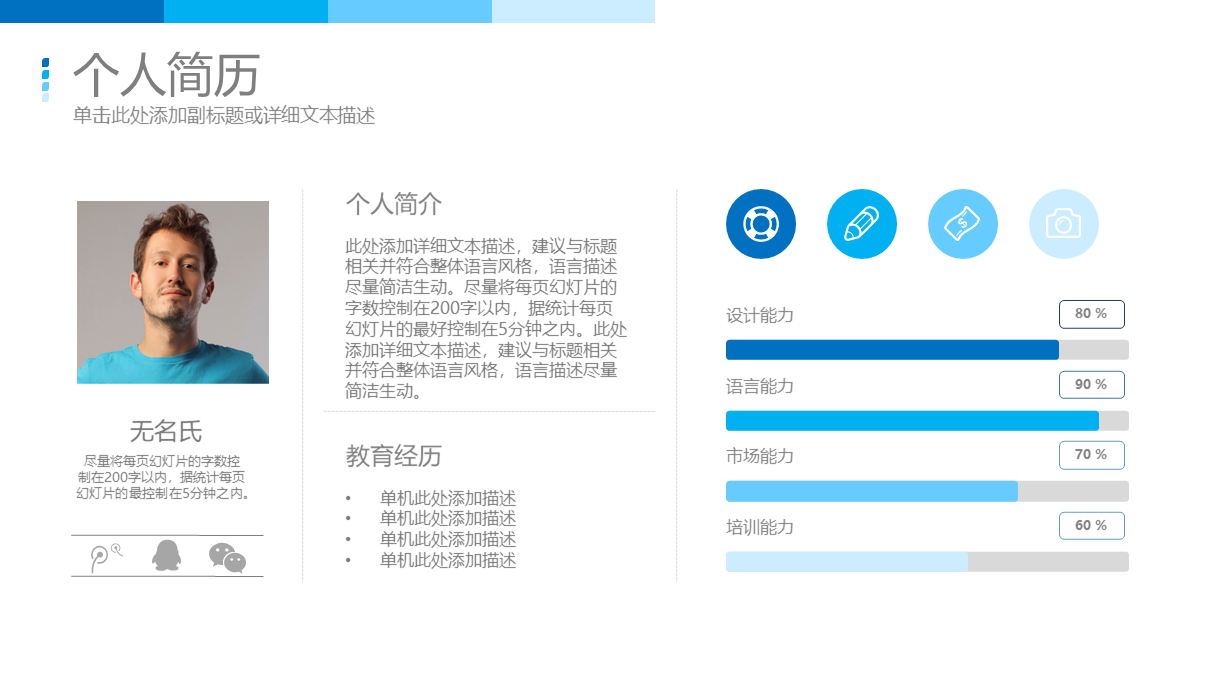Select the portrait photo of the man

click(x=173, y=292)
